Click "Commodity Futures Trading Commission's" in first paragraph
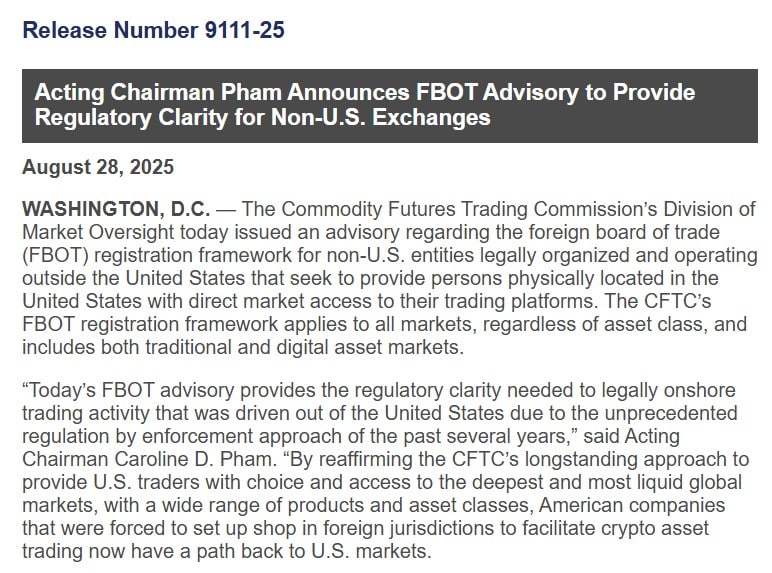 coord(442,208)
